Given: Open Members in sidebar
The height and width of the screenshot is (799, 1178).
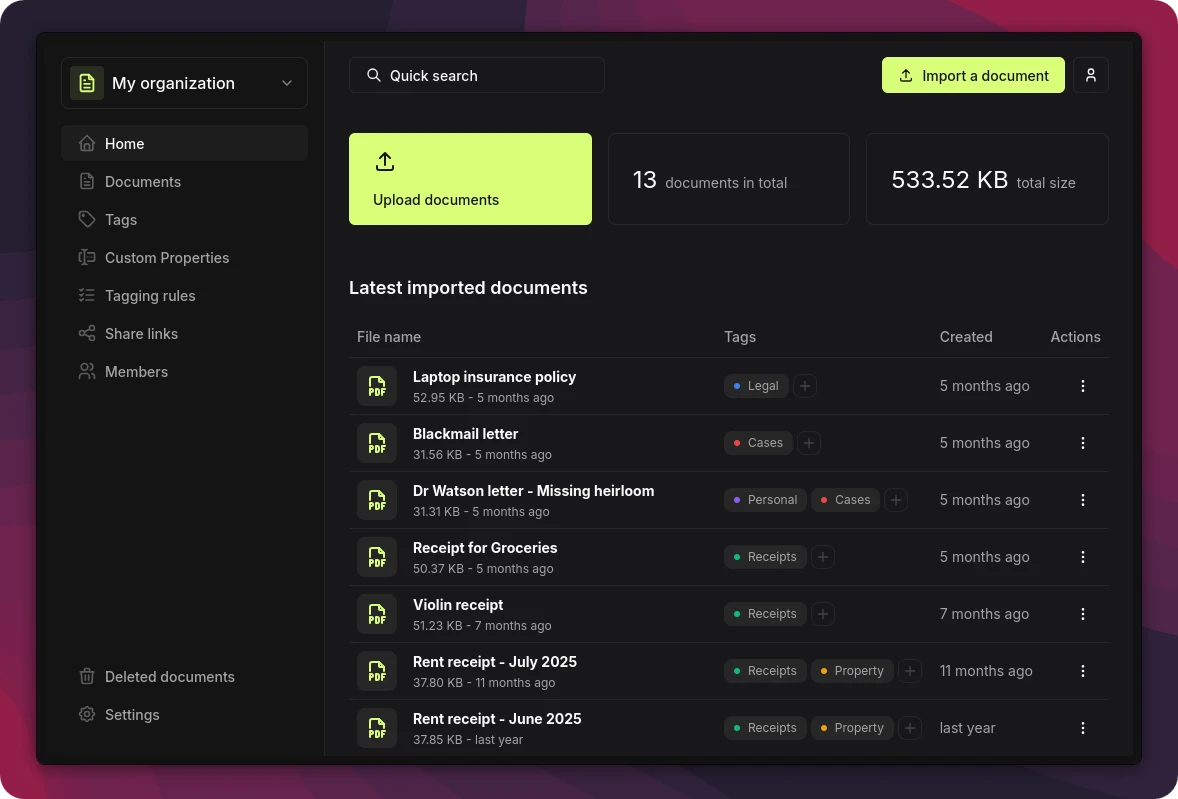Looking at the screenshot, I should 184,372.
